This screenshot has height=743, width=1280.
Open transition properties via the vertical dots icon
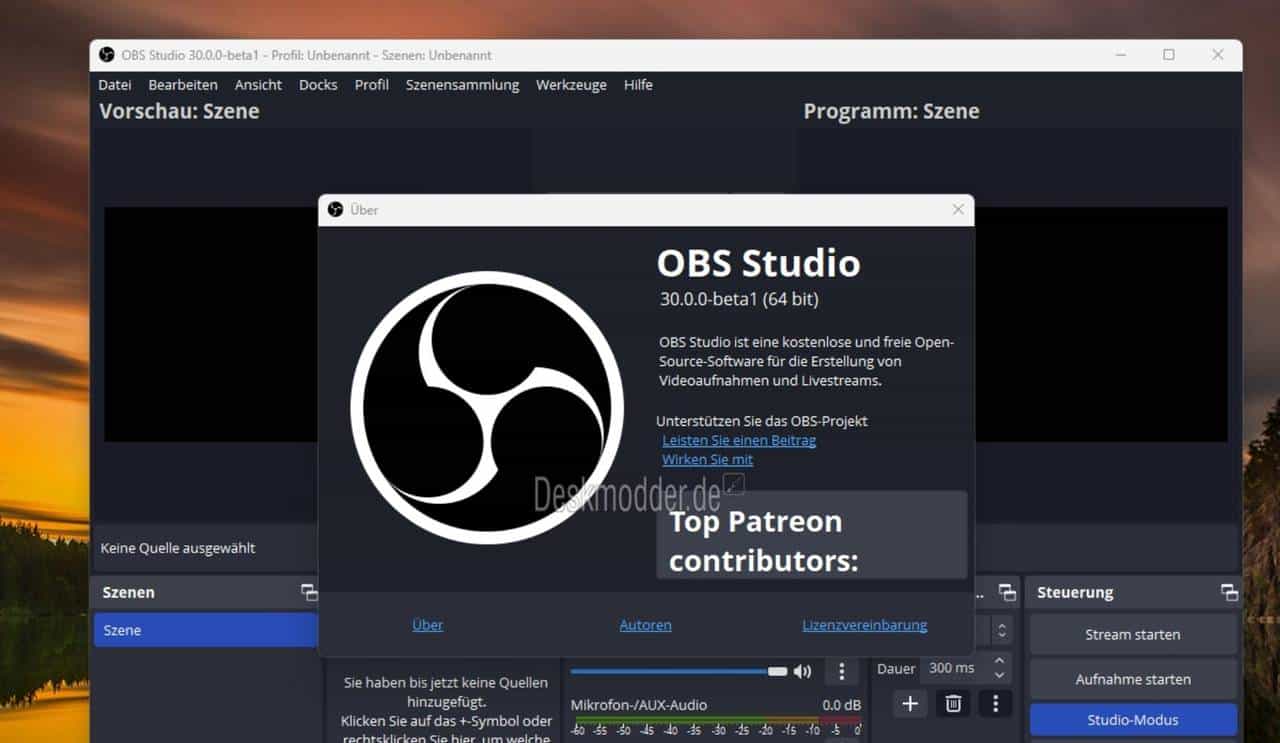click(x=995, y=703)
